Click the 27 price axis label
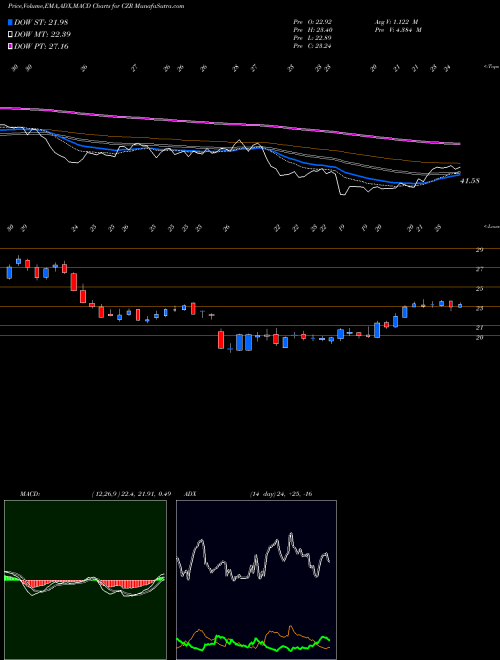The width and height of the screenshot is (500, 660). (x=479, y=269)
